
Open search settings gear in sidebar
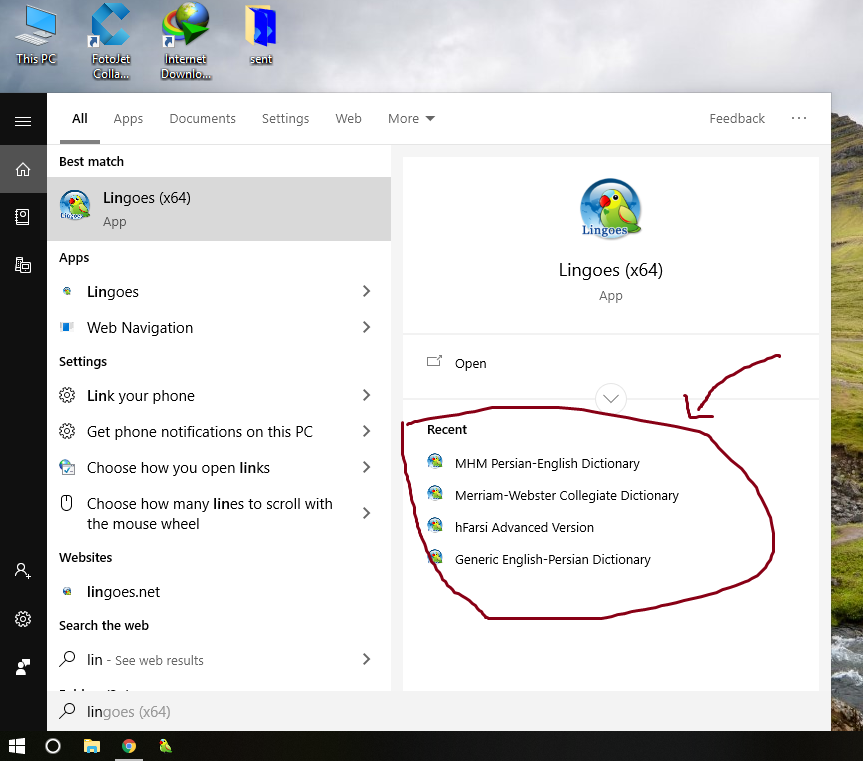point(23,619)
